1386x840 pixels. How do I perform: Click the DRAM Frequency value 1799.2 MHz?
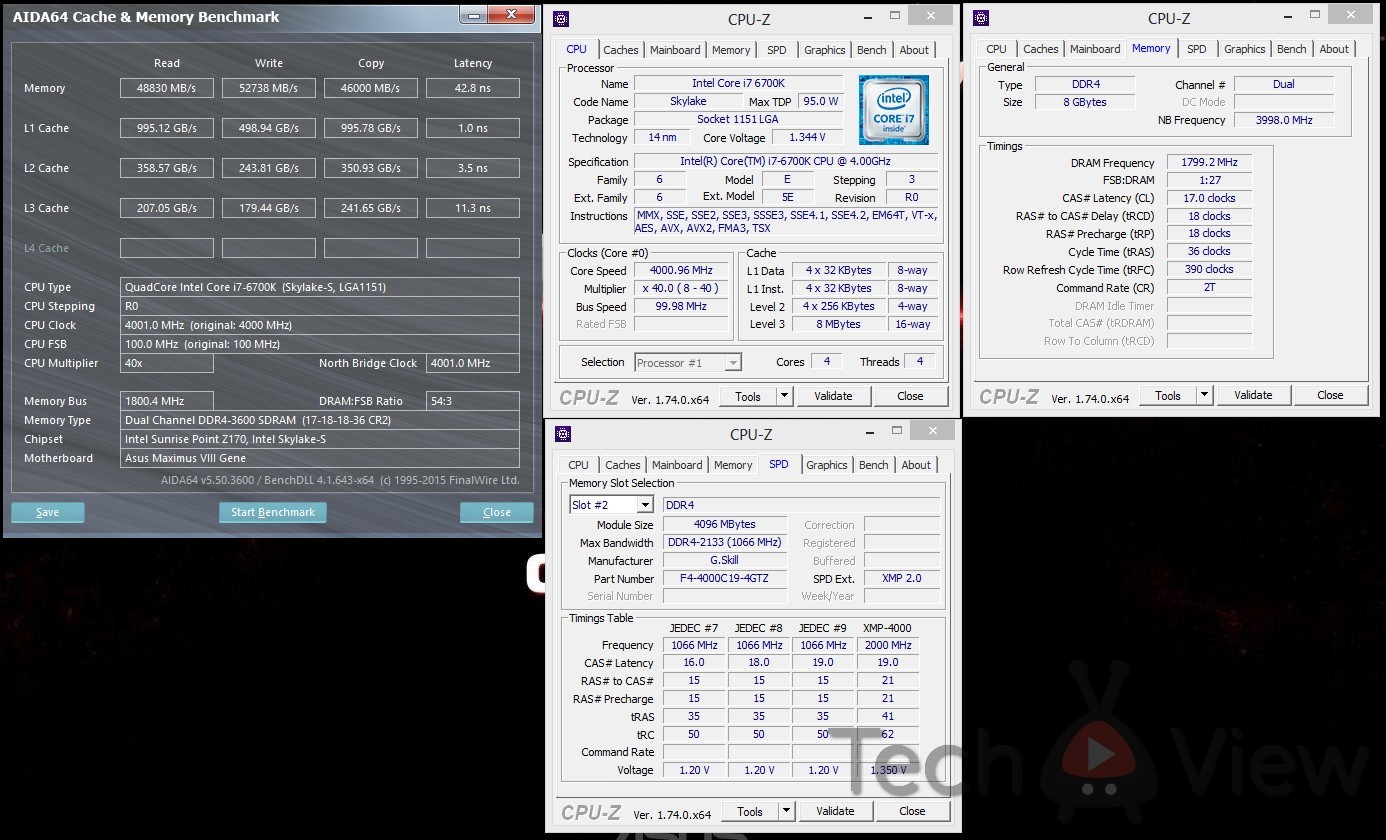point(1210,162)
